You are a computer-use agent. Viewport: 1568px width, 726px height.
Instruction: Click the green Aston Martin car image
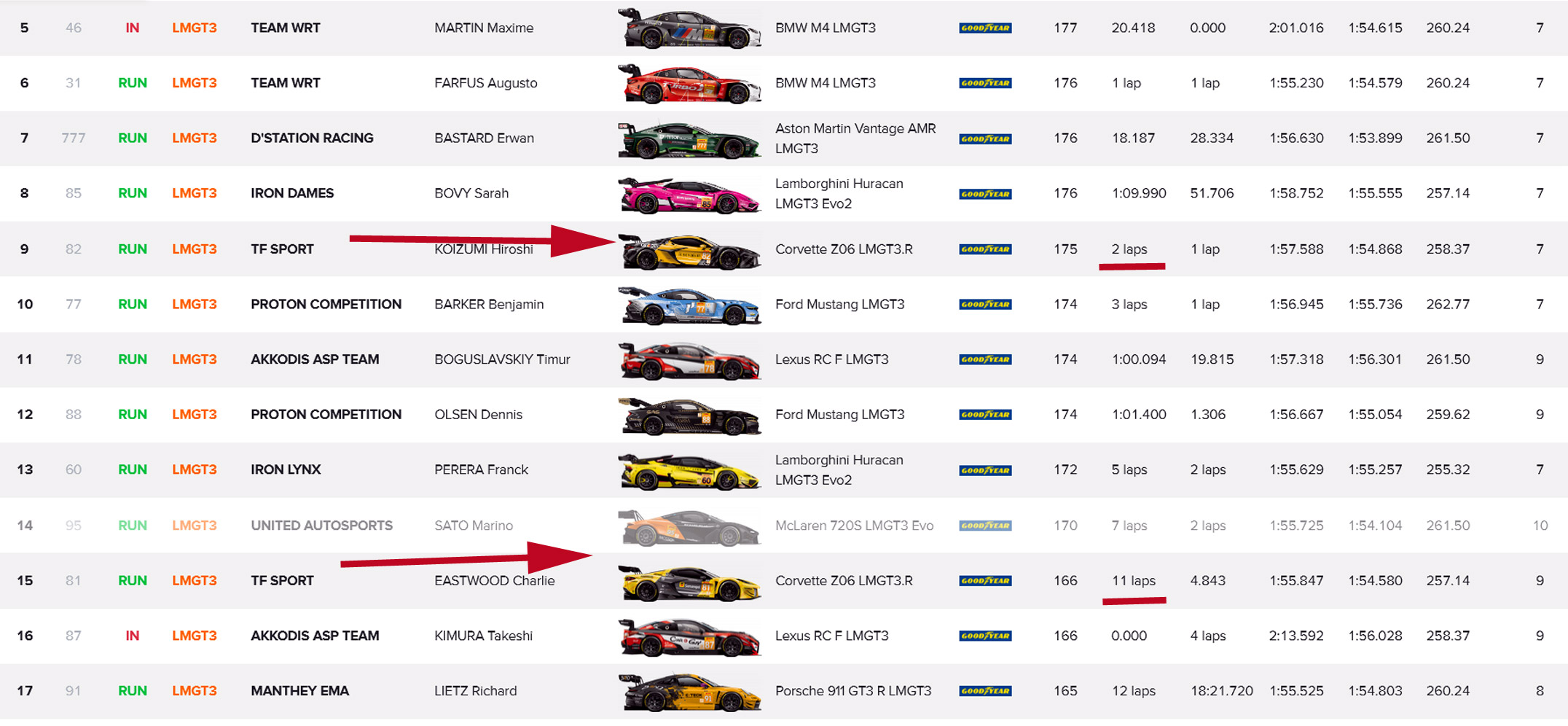(x=689, y=138)
